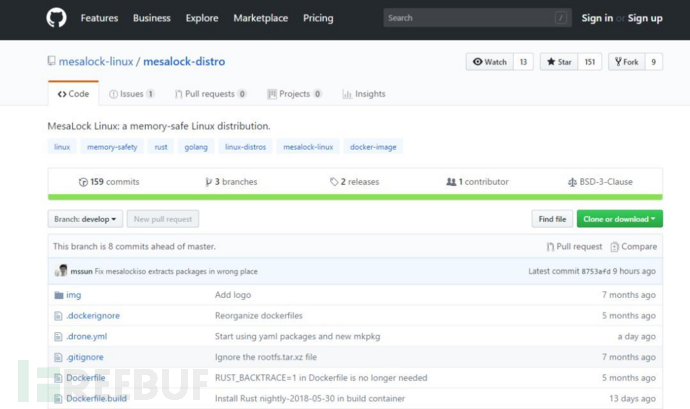Open the Pull requests tab
Screen dimensions: 690x409
point(210,94)
